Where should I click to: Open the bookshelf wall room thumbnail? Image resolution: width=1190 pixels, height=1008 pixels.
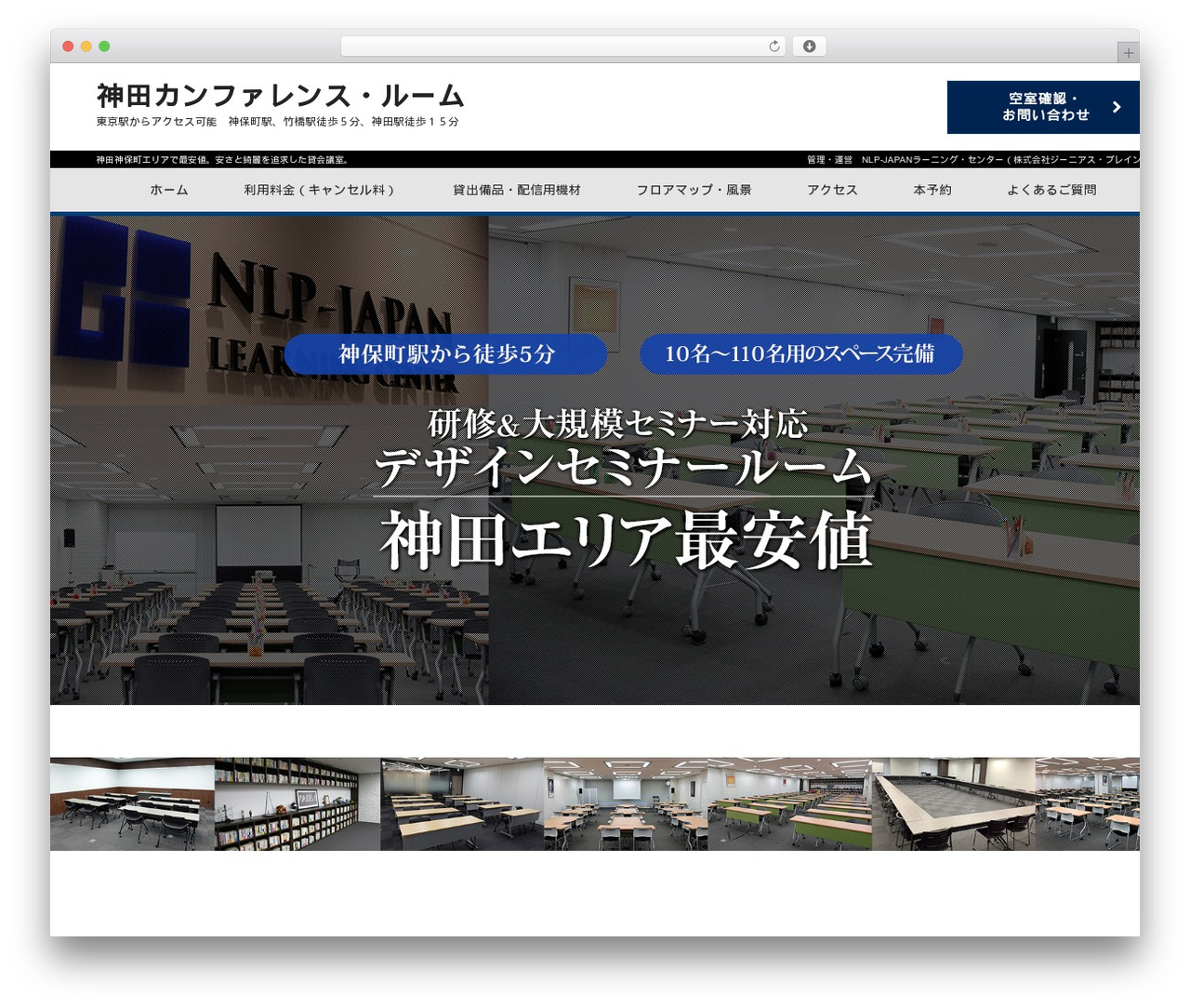[297, 804]
